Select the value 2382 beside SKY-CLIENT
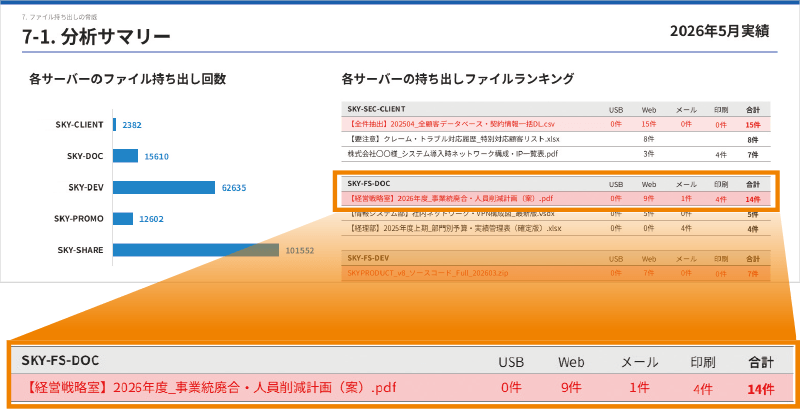This screenshot has height=410, width=800. point(132,125)
